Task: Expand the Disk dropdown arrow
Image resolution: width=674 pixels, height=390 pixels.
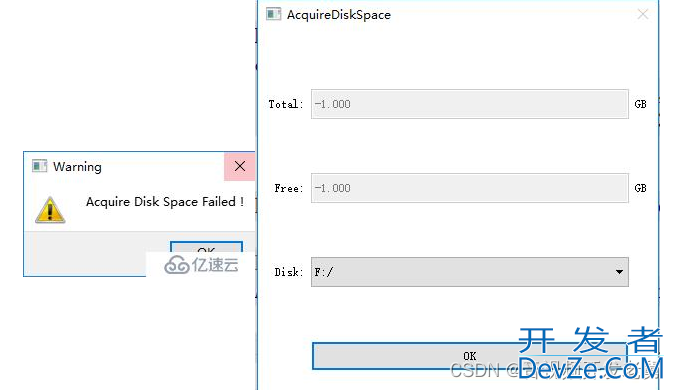Action: coord(619,272)
